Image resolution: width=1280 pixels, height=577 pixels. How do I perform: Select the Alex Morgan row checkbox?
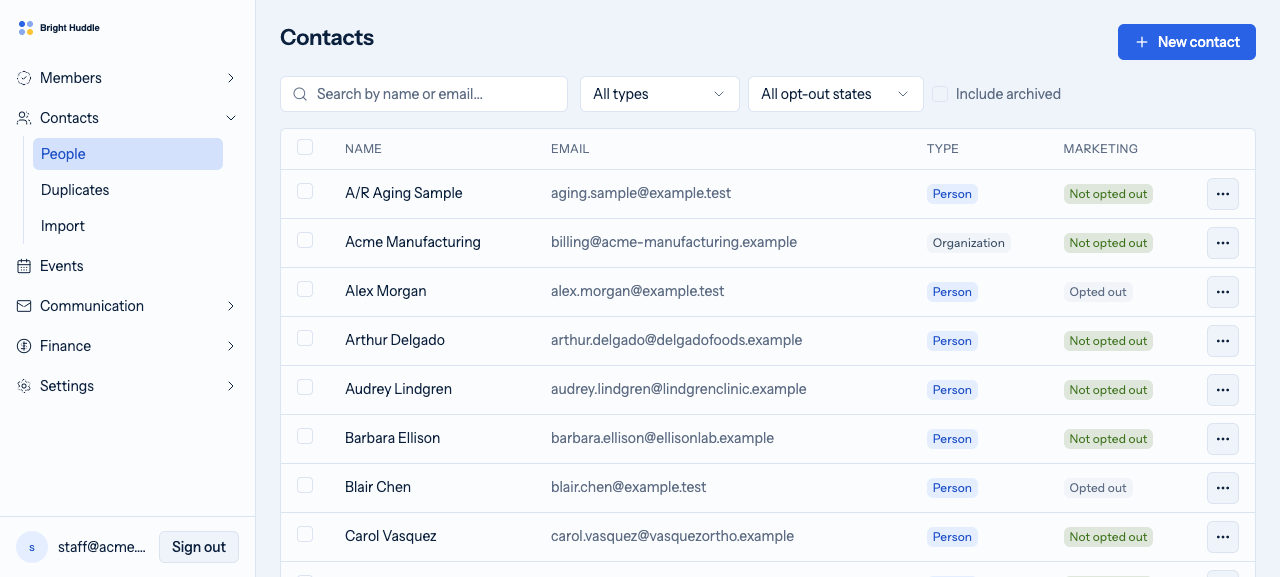(305, 289)
